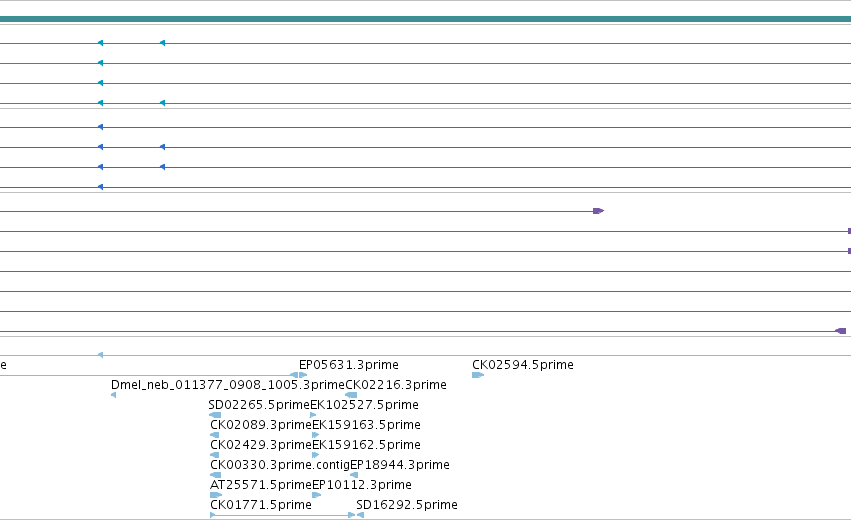Select the feature block under EP18944.3prime
851x520 pixels.
(354, 475)
